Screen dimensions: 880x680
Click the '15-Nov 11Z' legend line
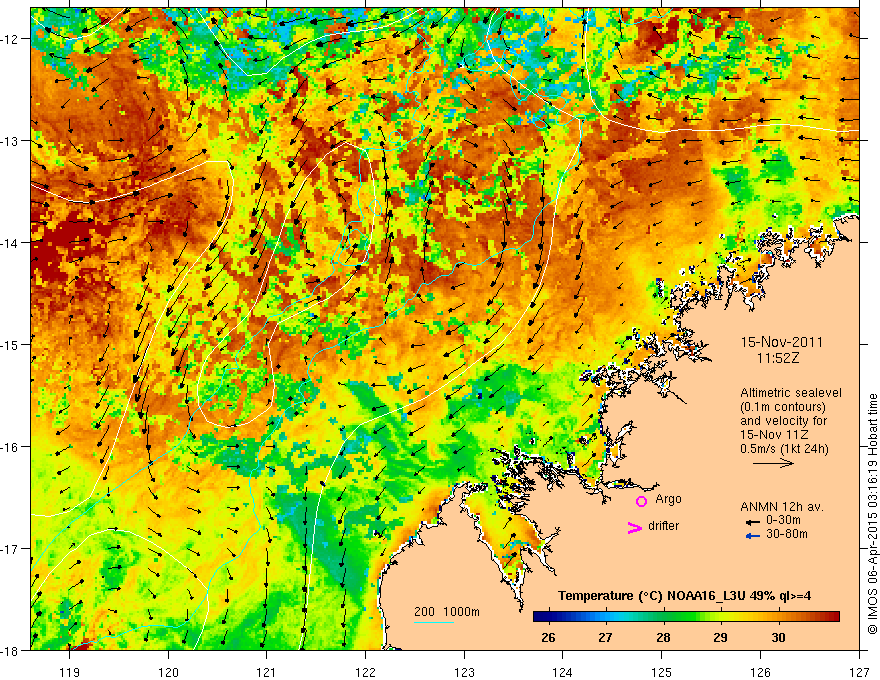pyautogui.click(x=776, y=435)
